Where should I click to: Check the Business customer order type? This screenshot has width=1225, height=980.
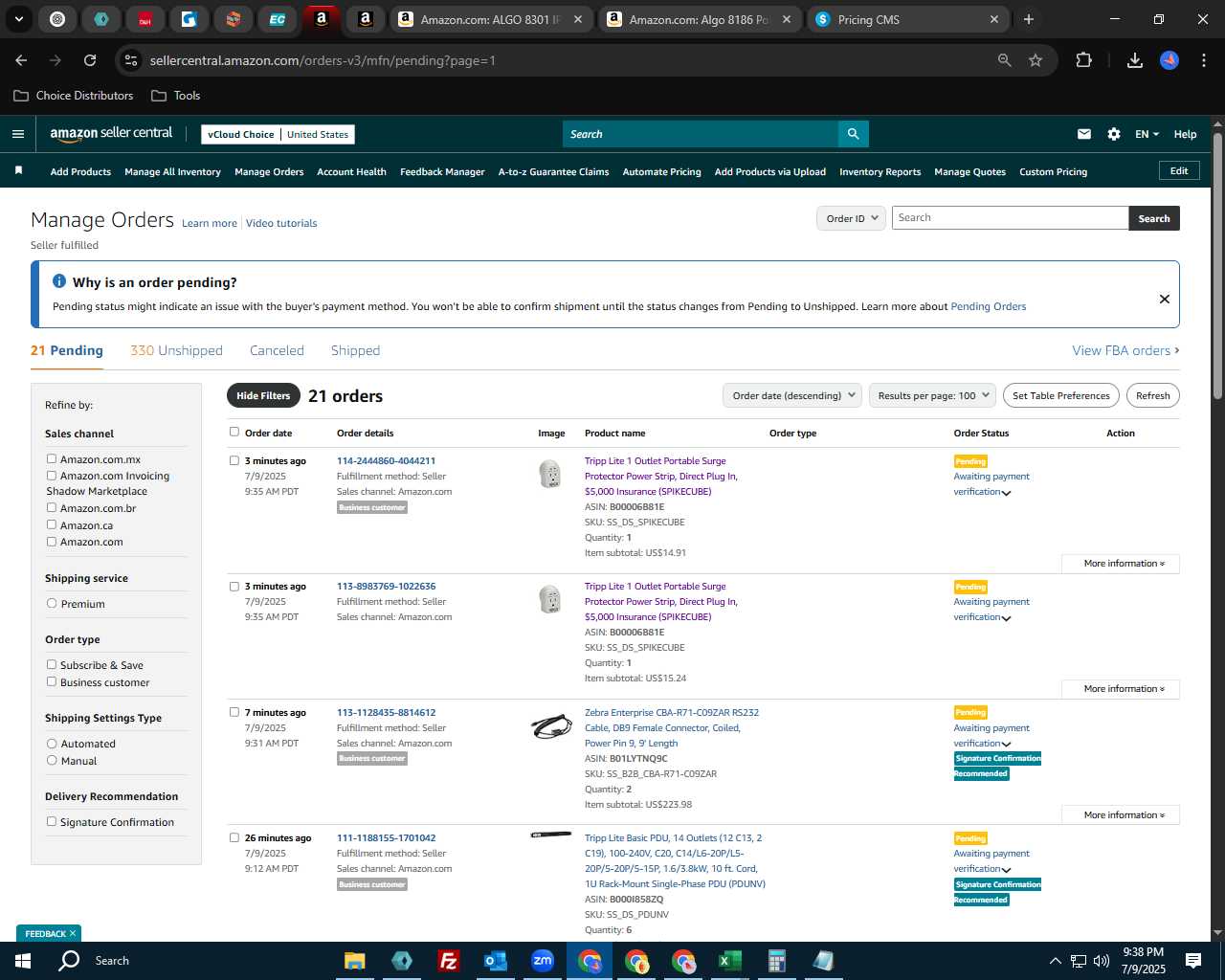pos(52,681)
